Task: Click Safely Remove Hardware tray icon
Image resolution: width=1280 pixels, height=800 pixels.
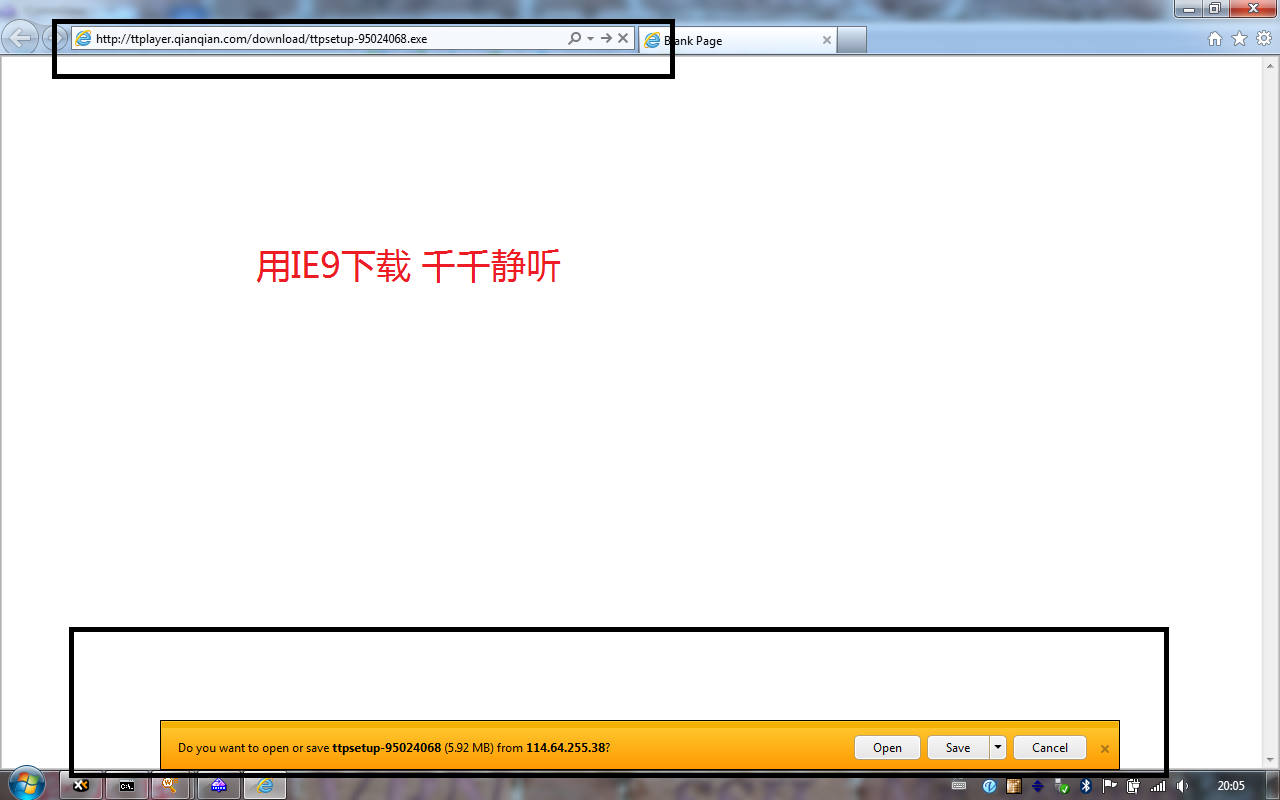Action: [1061, 786]
